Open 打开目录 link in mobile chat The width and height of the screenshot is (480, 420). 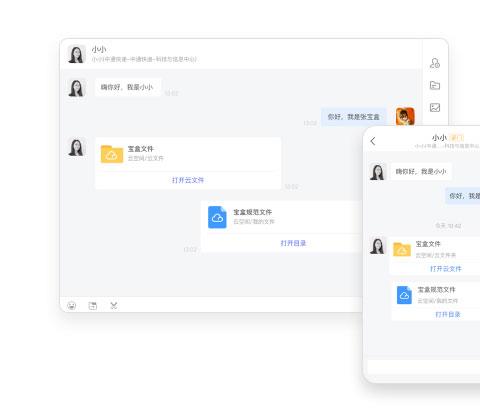coord(448,314)
